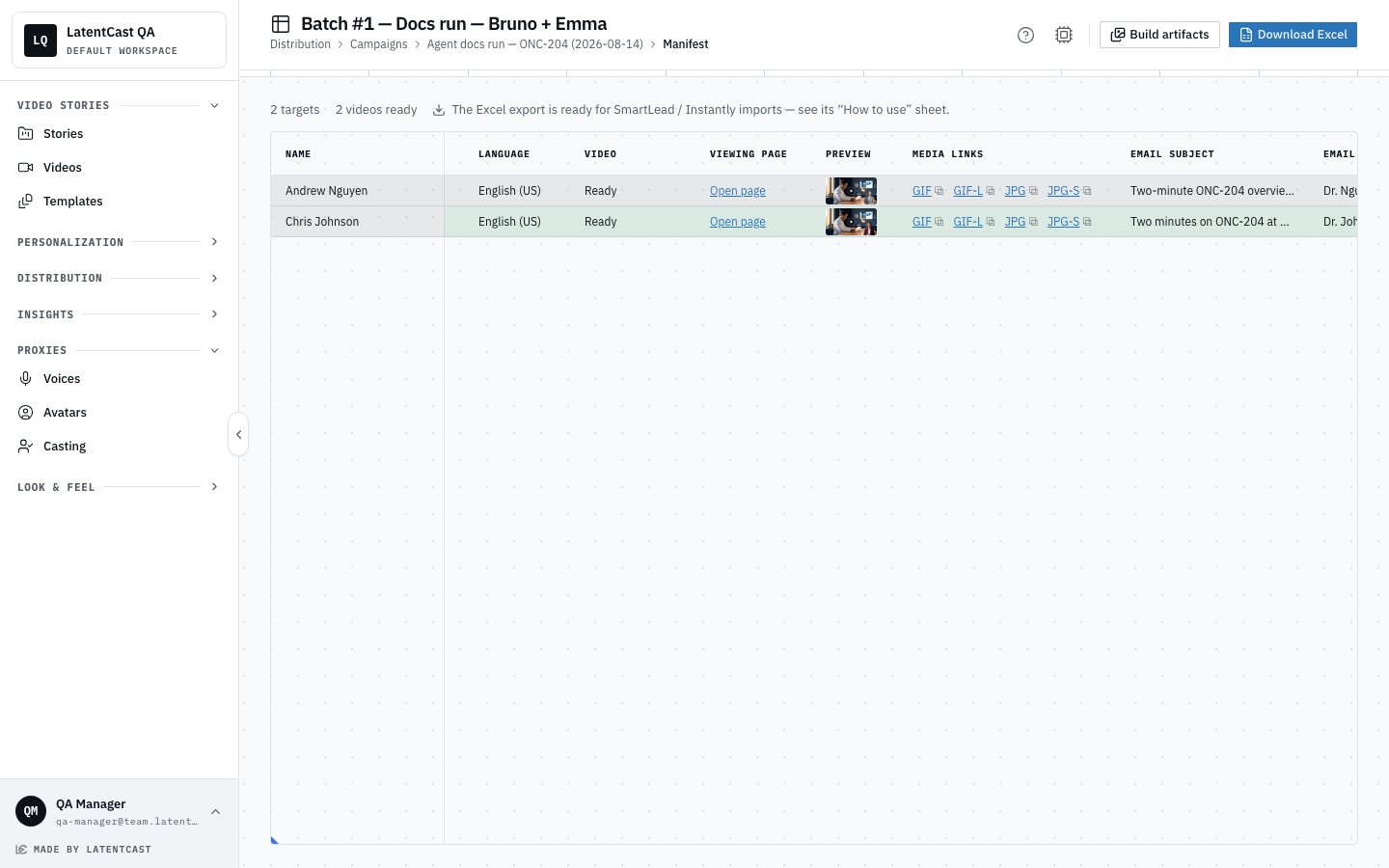Open the GIF link in Chris Johnson's row

[922, 222]
